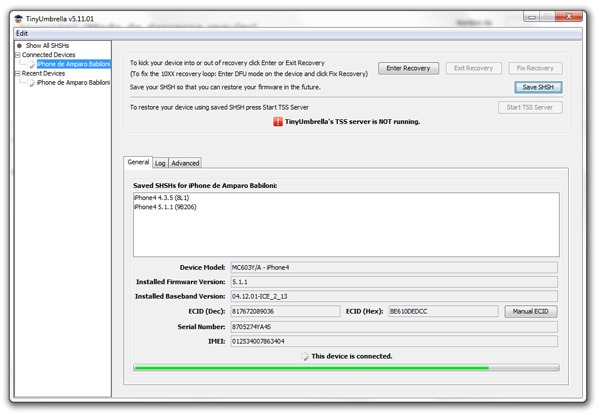Image resolution: width=600 pixels, height=415 pixels.
Task: Click the Installed Firmware Version field
Action: [x=394, y=282]
